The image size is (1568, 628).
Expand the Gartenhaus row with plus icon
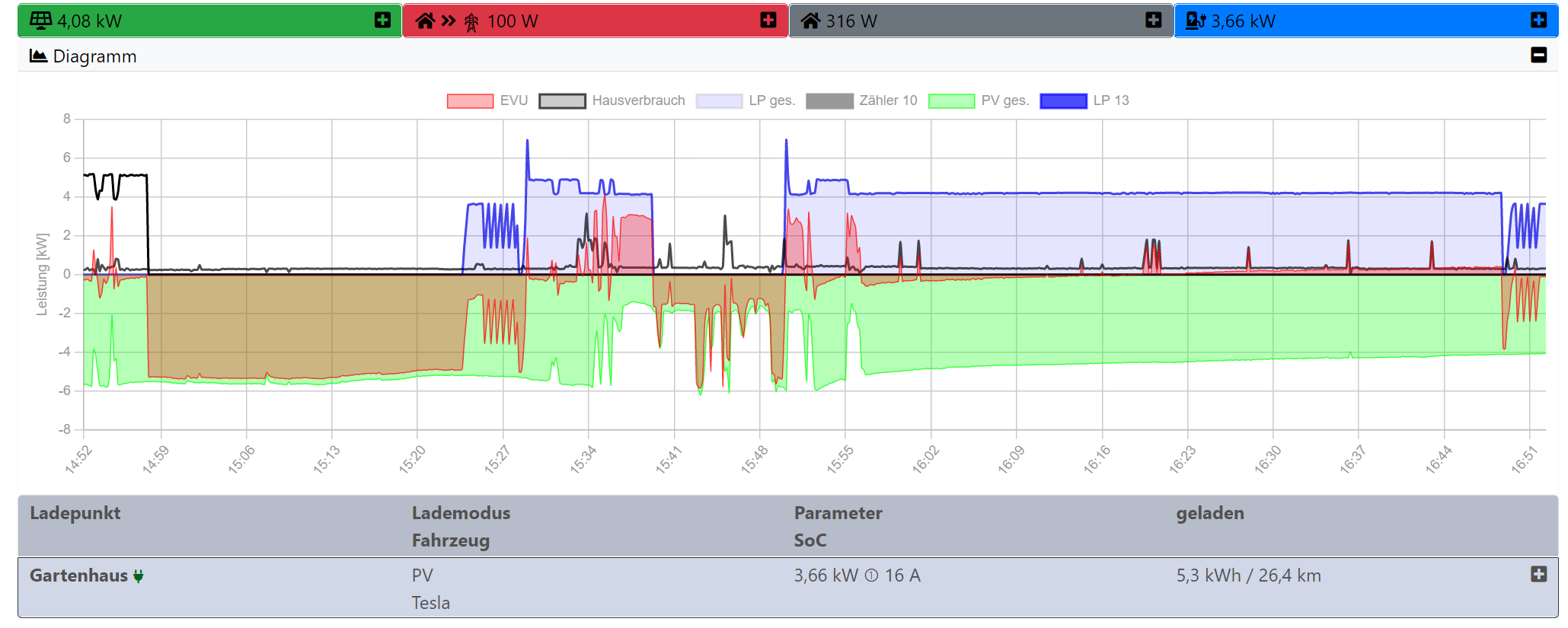1538,575
